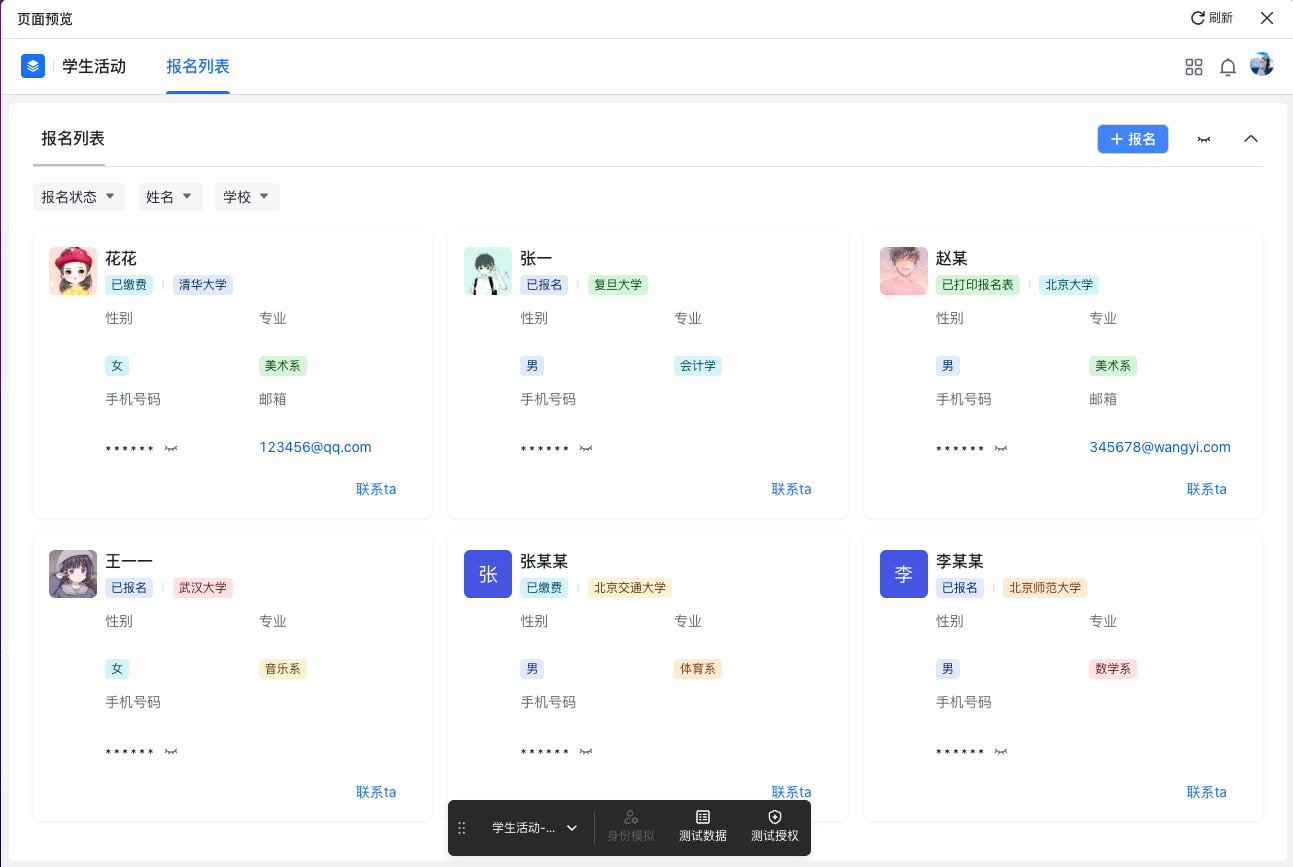
Task: Click the refresh icon in title bar
Action: click(x=1197, y=18)
